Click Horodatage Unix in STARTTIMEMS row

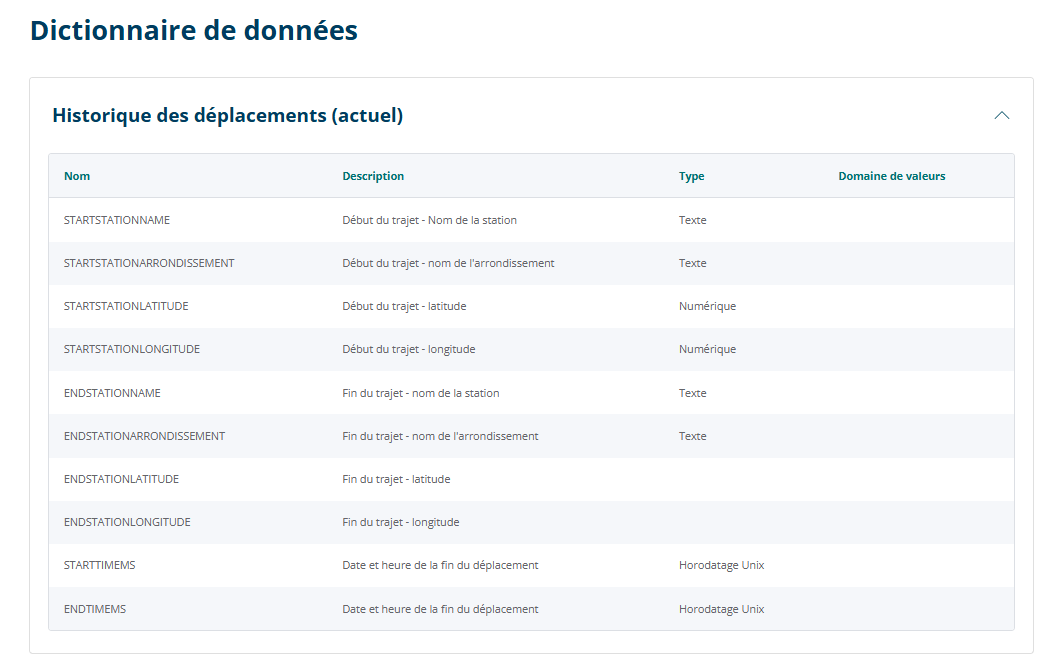tap(721, 565)
